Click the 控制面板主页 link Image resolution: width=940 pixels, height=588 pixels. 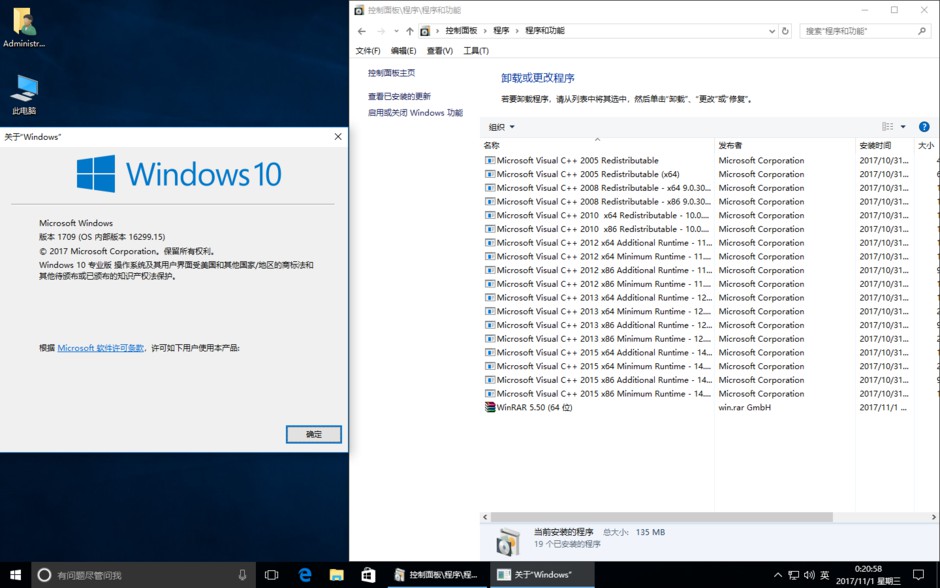coord(391,73)
